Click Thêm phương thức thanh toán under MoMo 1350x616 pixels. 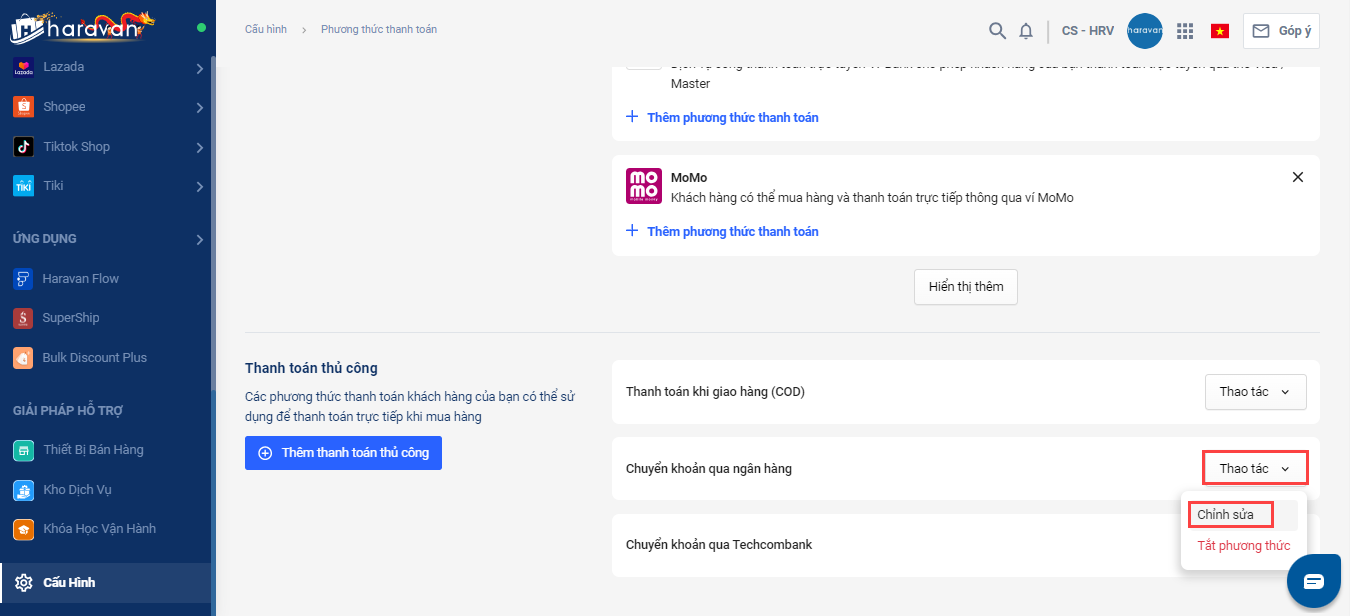(731, 231)
